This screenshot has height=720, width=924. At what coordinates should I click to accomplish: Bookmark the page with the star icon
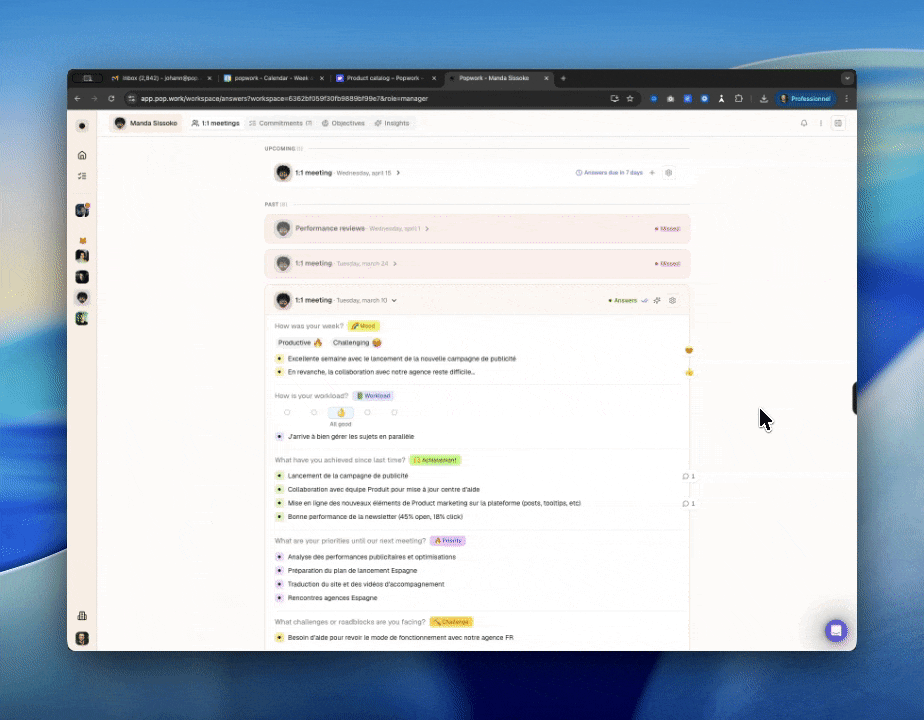(630, 98)
